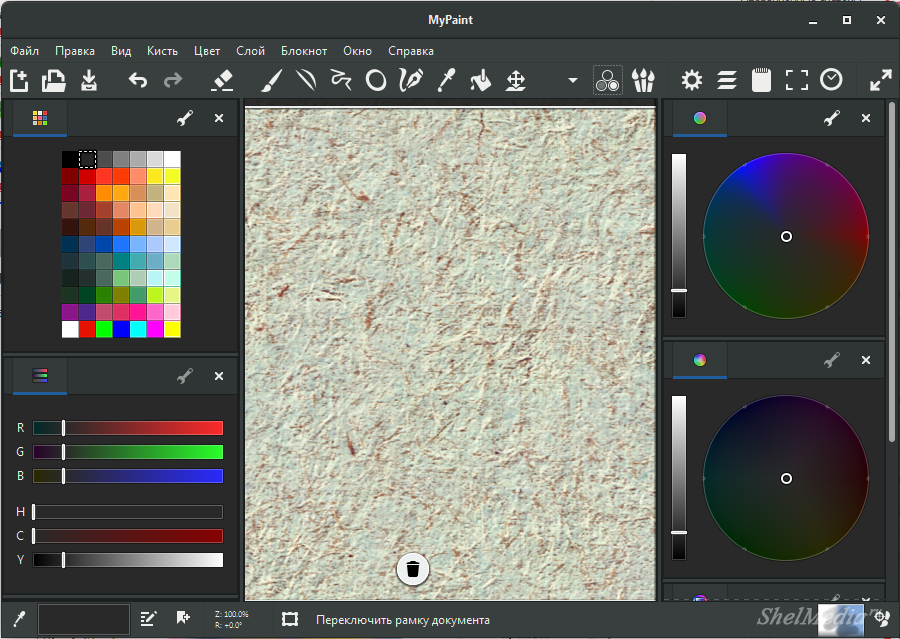Adjust the R red slider
The width and height of the screenshot is (900, 639).
click(128, 428)
